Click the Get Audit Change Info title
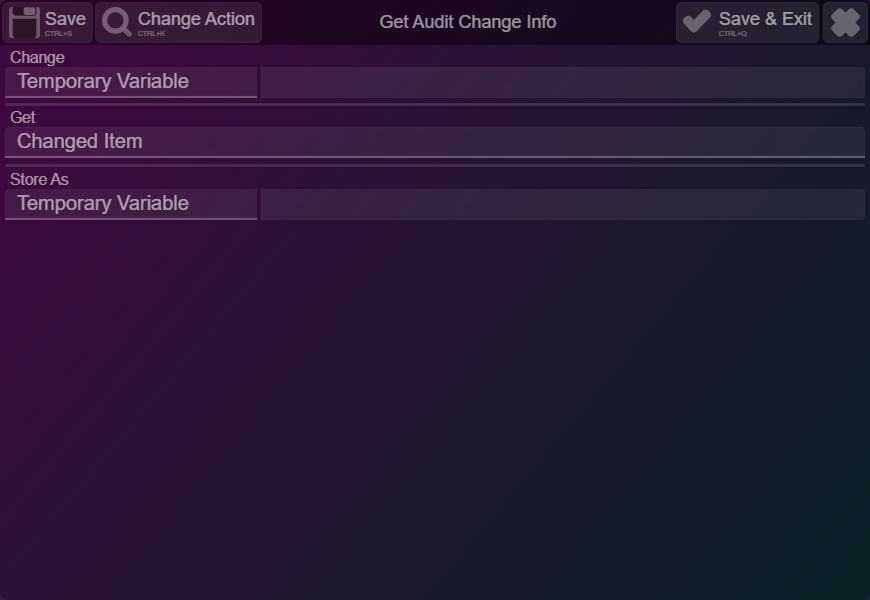 click(468, 22)
